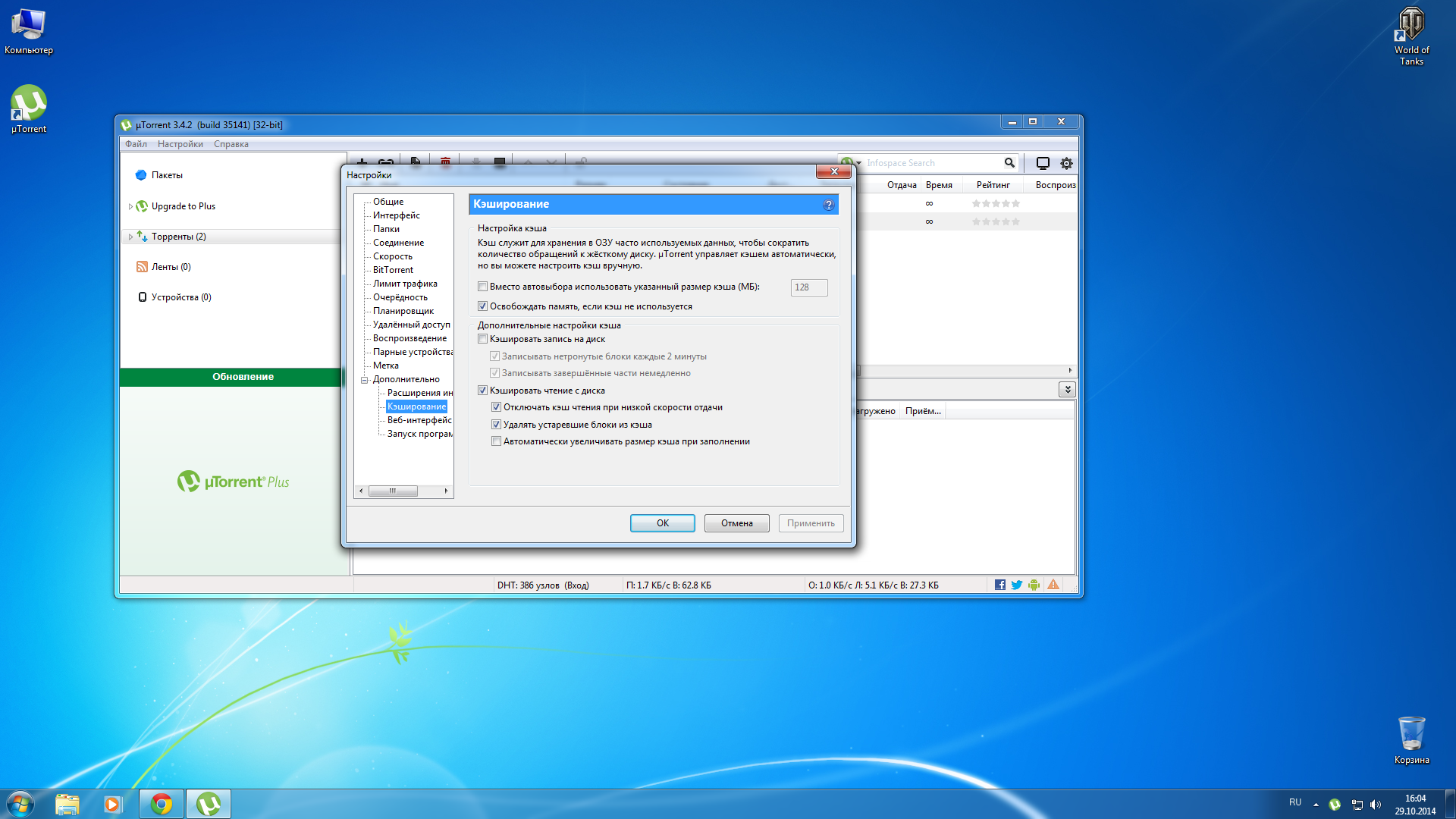Select Пакеты in the uTorrent sidebar
Screen dimensions: 1456x819
click(x=167, y=175)
